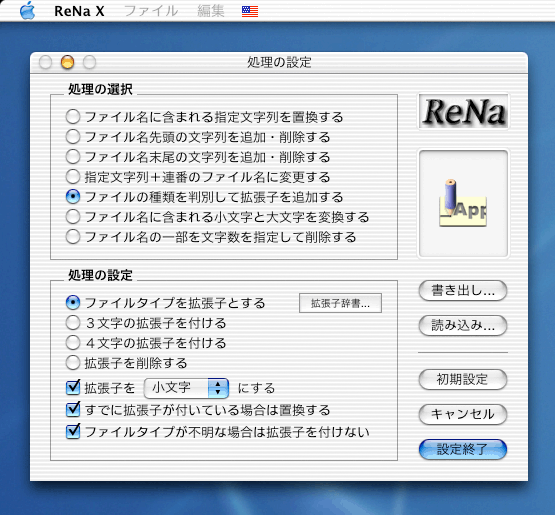
Task: Click the 書き出し... export button
Action: 463,291
